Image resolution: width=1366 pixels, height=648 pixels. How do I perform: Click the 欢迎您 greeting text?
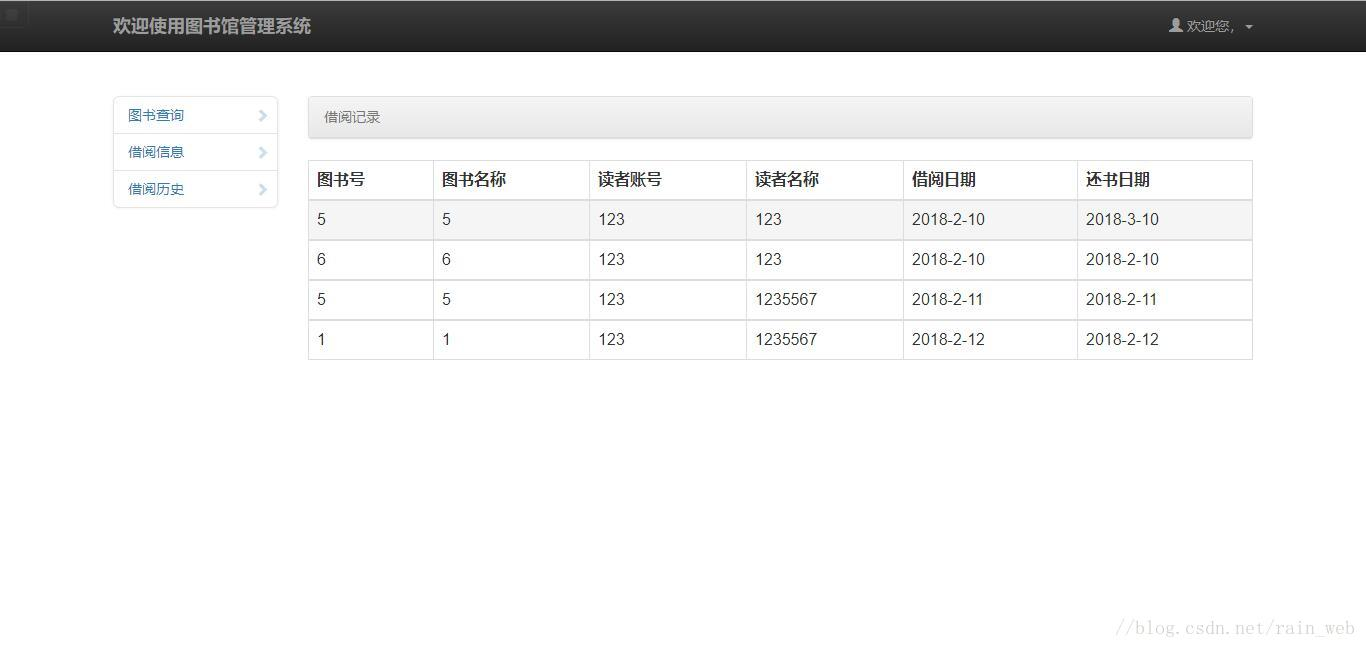[1210, 26]
